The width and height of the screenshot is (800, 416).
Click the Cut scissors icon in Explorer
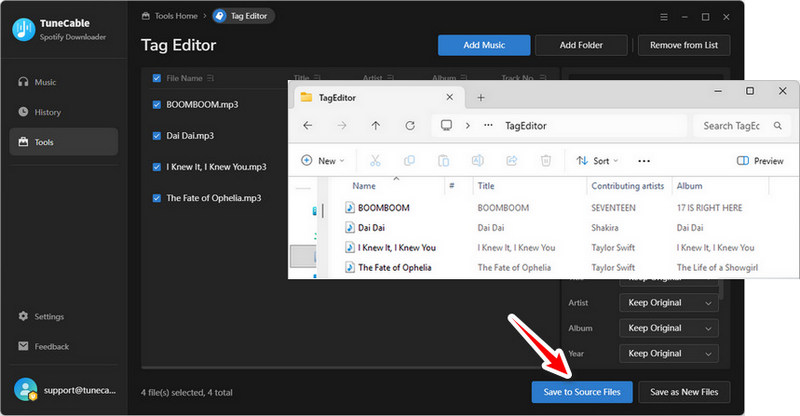pos(375,161)
